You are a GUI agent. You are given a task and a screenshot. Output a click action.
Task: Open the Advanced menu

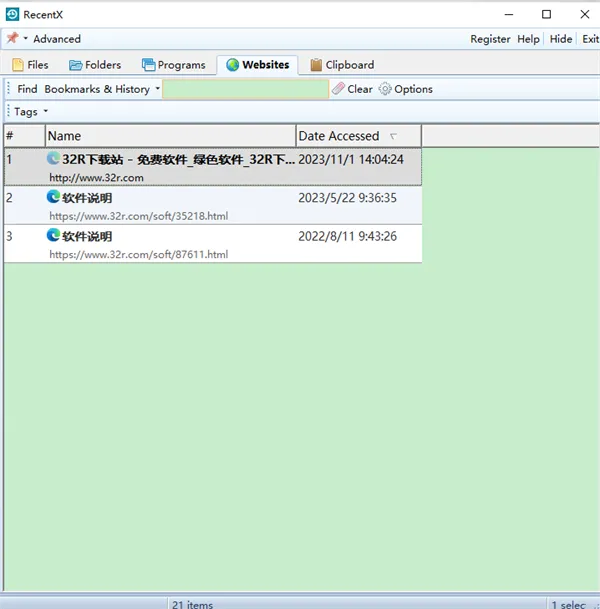coord(57,39)
